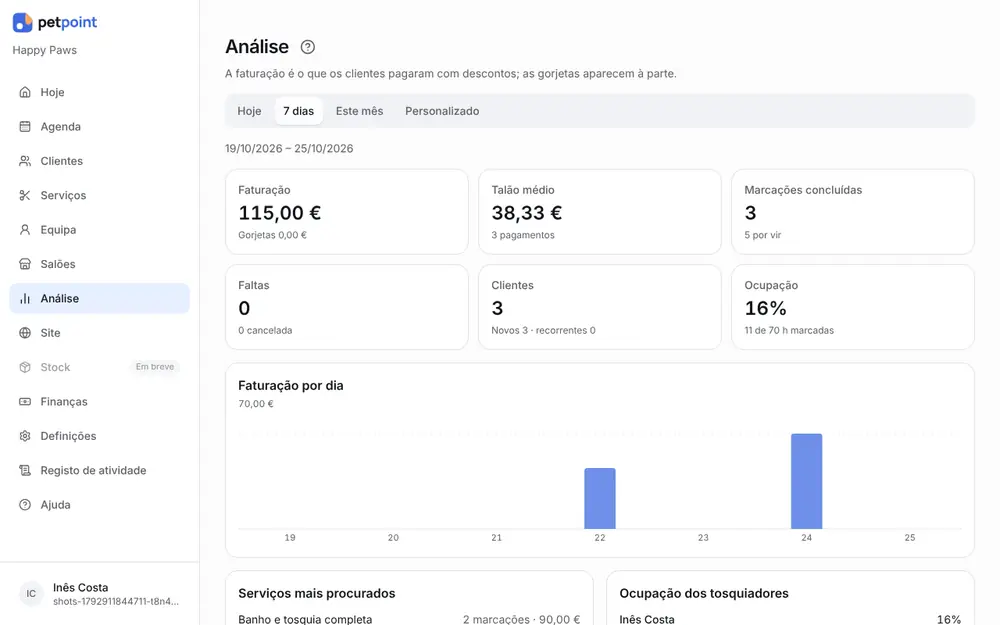The width and height of the screenshot is (1000, 625).
Task: Open Clientes from the sidebar
Action: coord(99,161)
